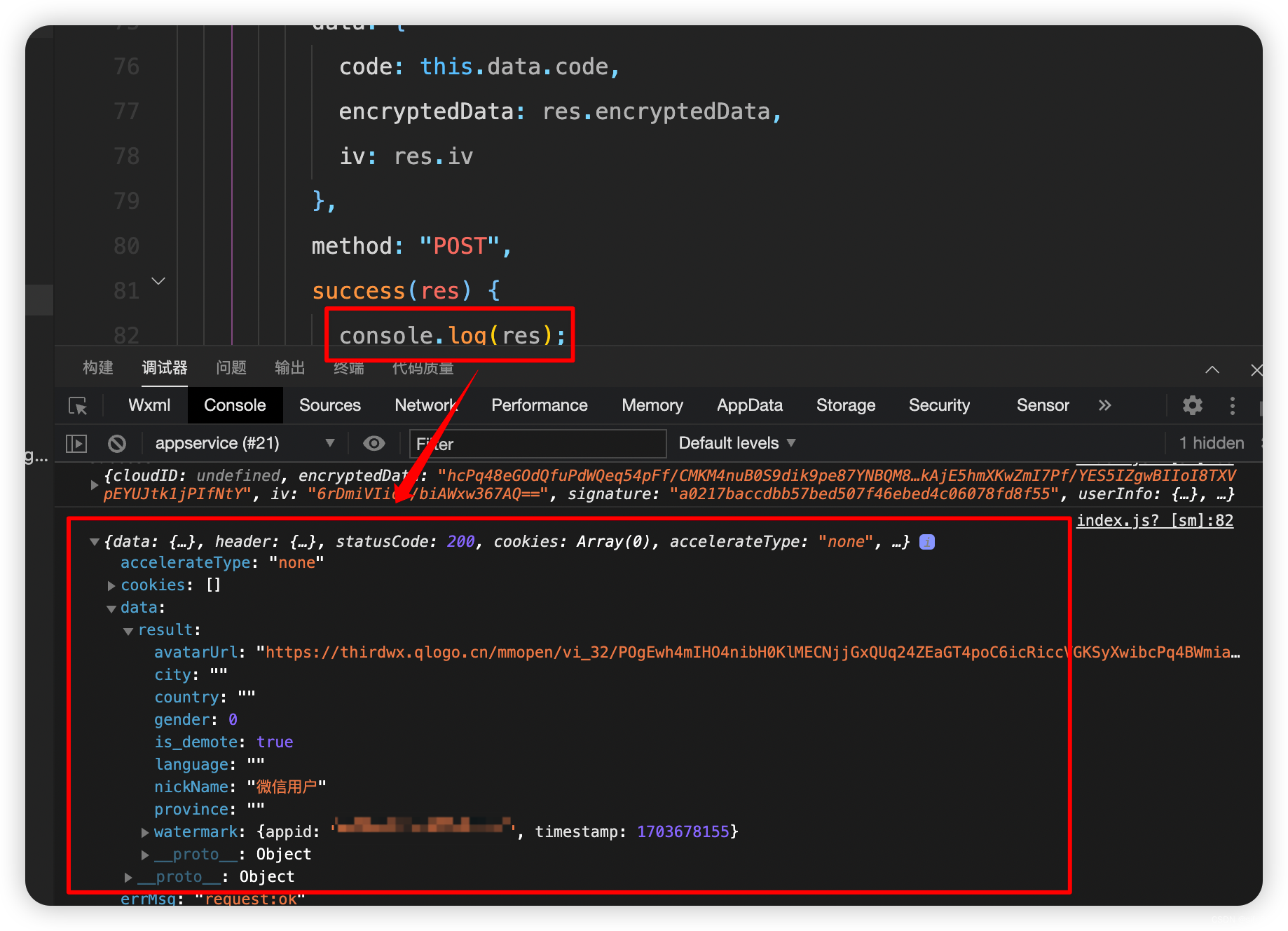Click the 1 hidden messages label
Screen dimensions: 1288x931
coord(1212,443)
